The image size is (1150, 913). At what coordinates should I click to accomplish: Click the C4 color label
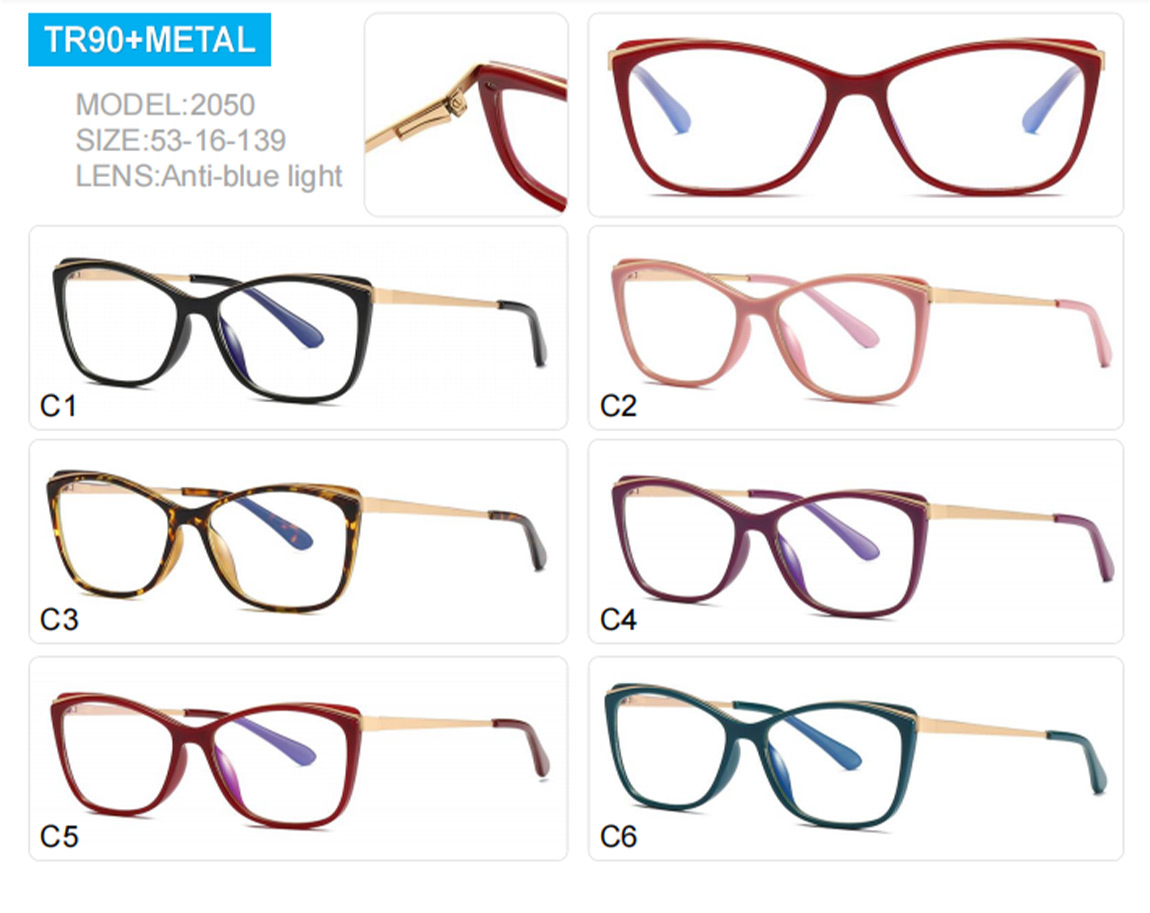tap(618, 620)
